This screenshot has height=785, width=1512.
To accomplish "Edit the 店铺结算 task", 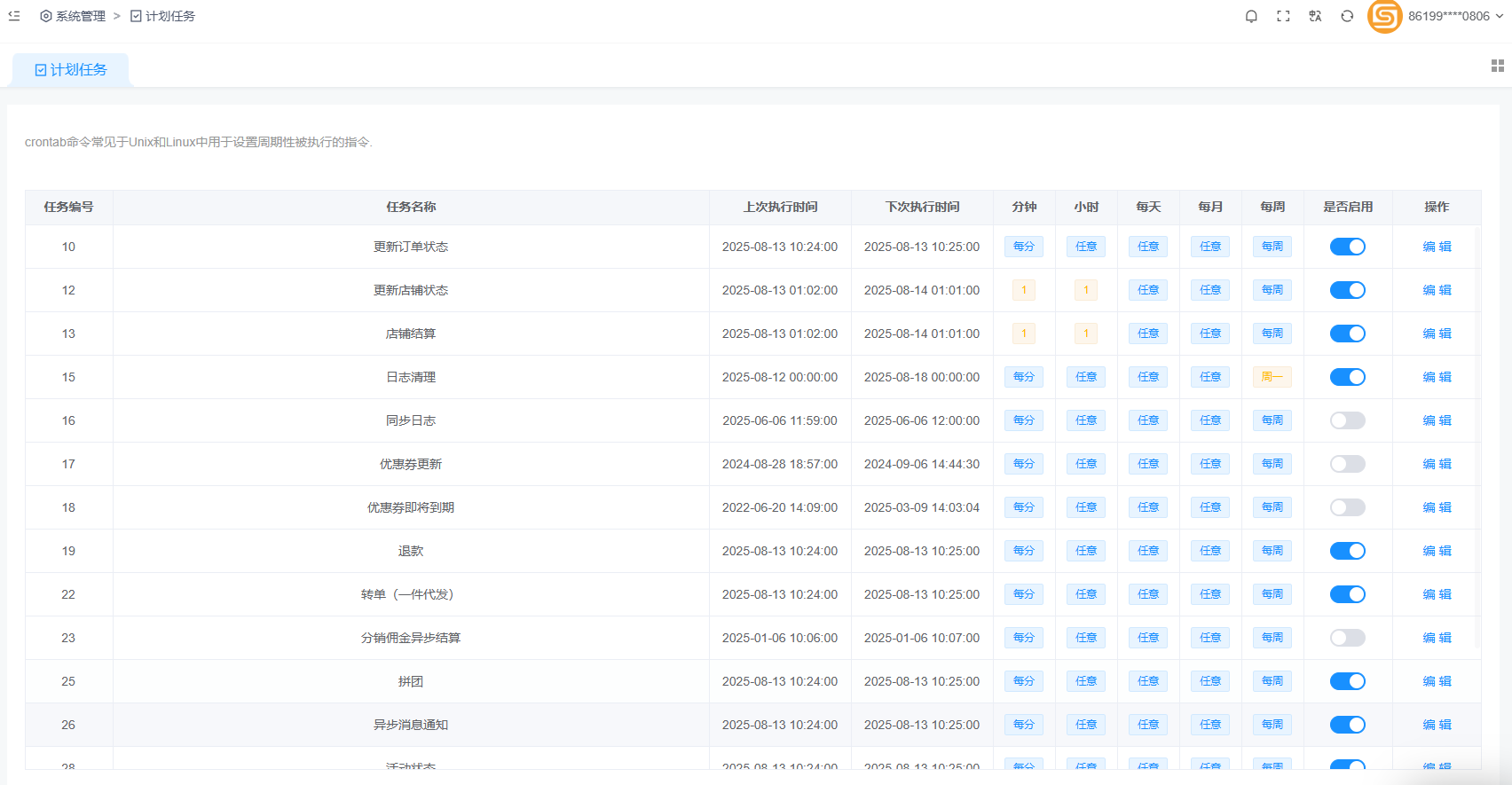I will click(x=1437, y=334).
